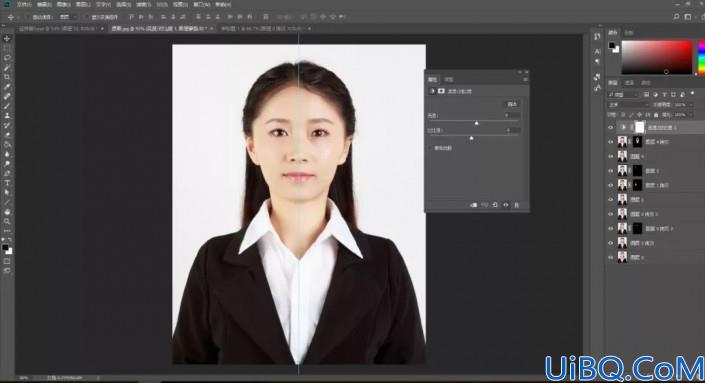Select the Spot Healing Brush tool
The width and height of the screenshot is (705, 383).
pos(7,96)
